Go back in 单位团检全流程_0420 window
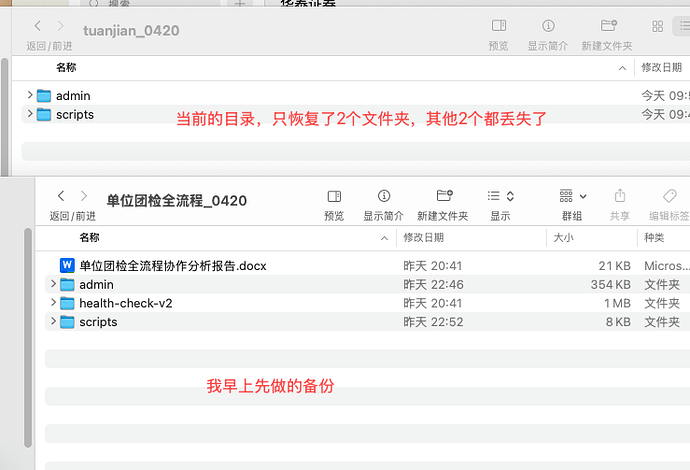 pyautogui.click(x=61, y=196)
